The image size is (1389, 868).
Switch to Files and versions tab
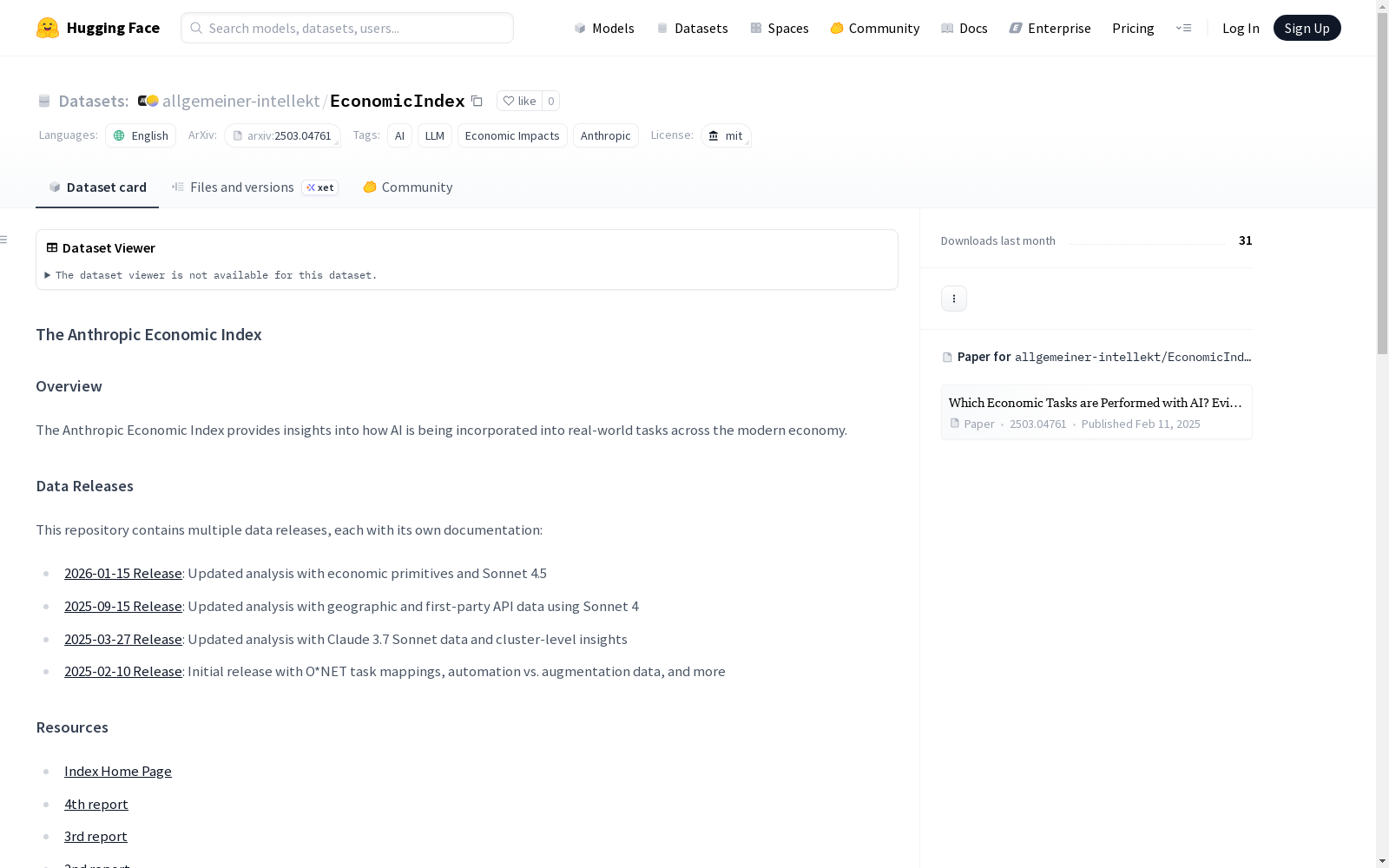[x=254, y=187]
